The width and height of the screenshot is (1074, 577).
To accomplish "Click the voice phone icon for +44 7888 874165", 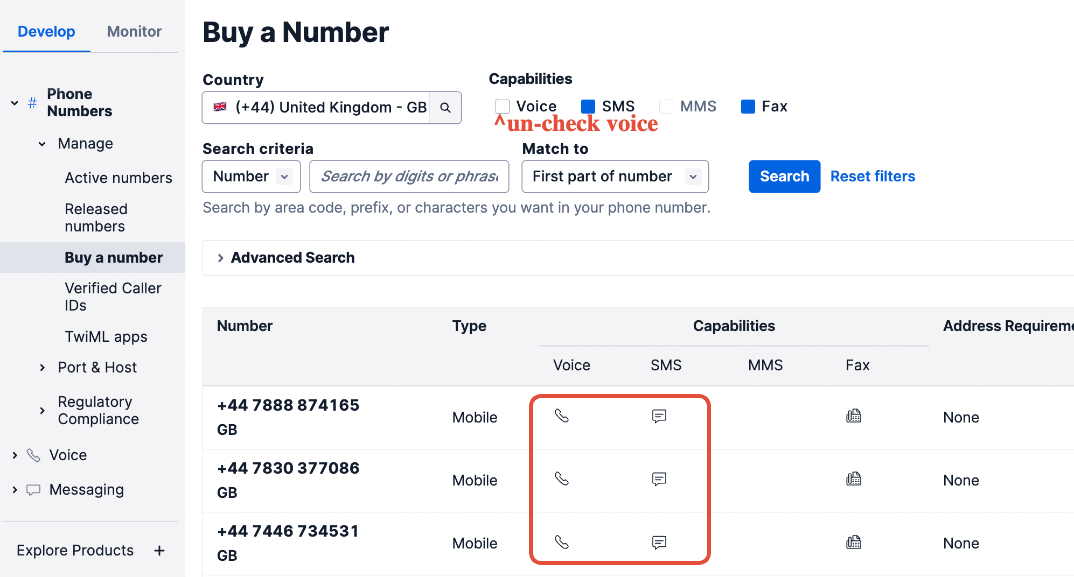I will pyautogui.click(x=562, y=416).
